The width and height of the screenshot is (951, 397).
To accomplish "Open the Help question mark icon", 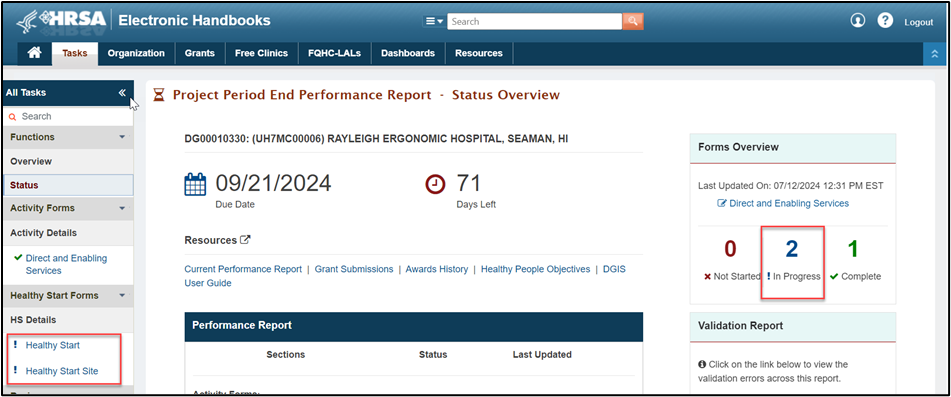I will (x=885, y=21).
